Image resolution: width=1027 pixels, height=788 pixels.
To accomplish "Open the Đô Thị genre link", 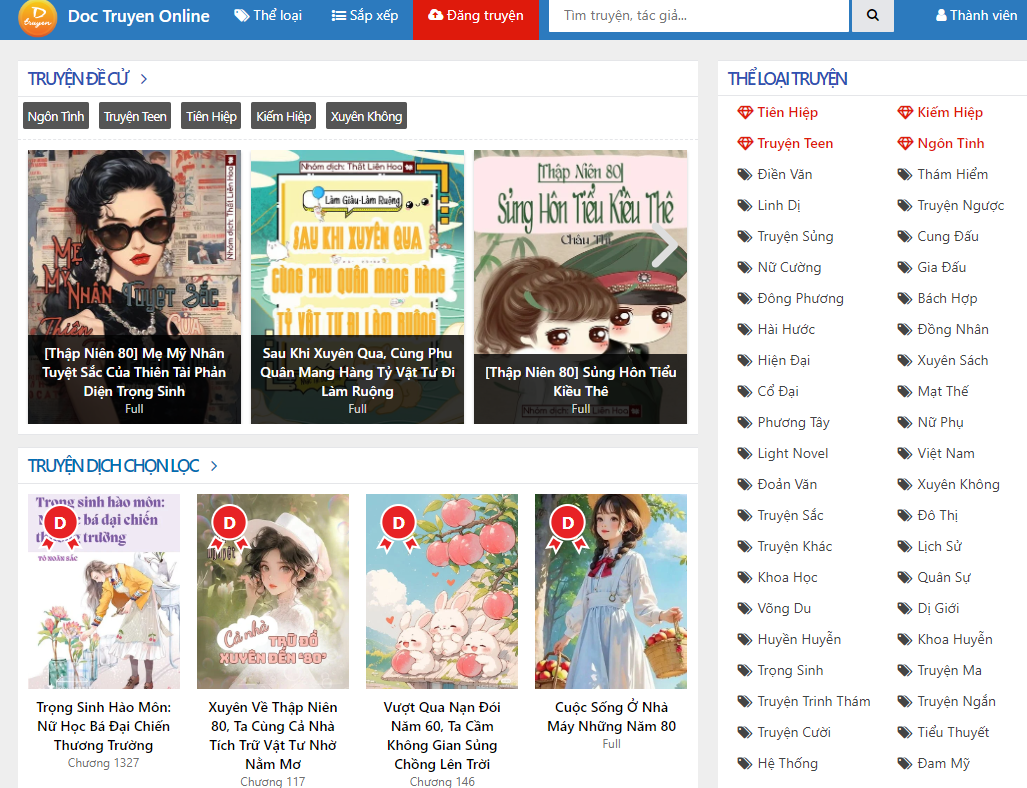I will 937,516.
